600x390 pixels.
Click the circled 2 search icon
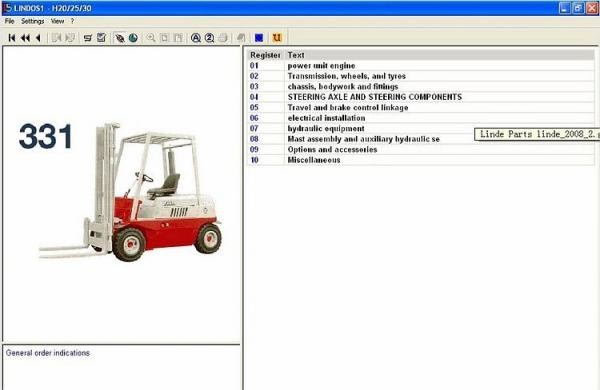[209, 38]
